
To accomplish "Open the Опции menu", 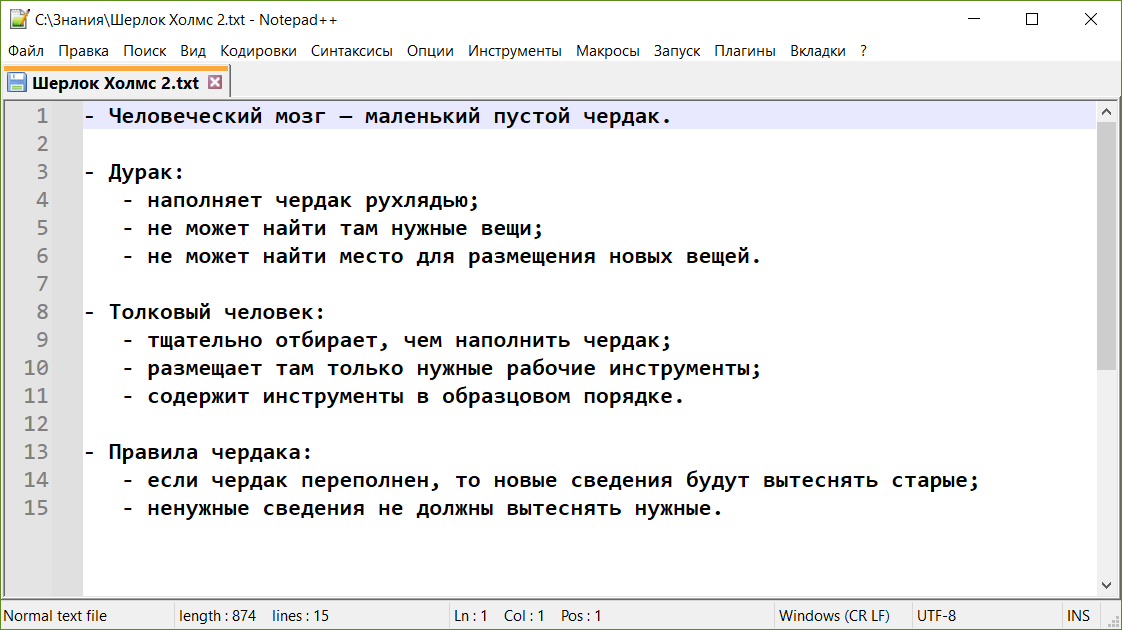I will [430, 51].
